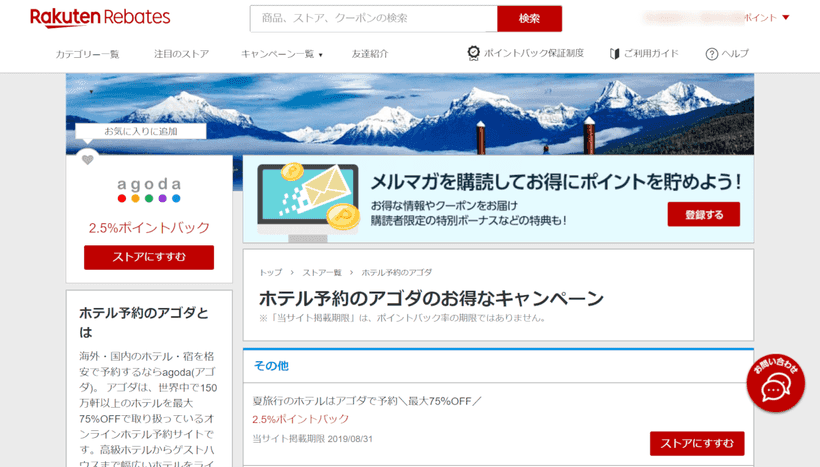The width and height of the screenshot is (820, 467).
Task: Click the メルマガを購読して banner headline
Action: pos(556,182)
